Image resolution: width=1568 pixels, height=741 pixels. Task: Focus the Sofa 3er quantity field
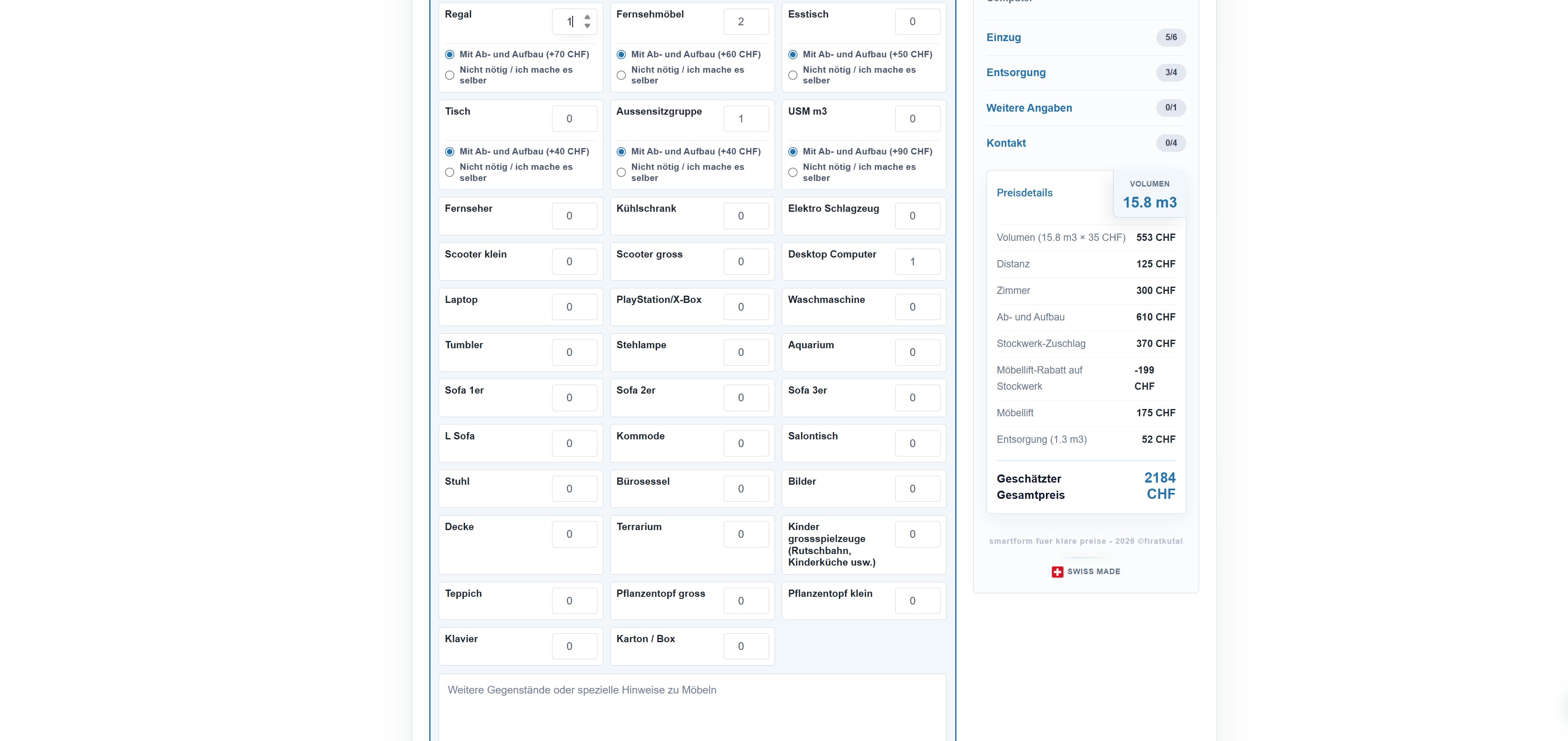[x=917, y=398]
